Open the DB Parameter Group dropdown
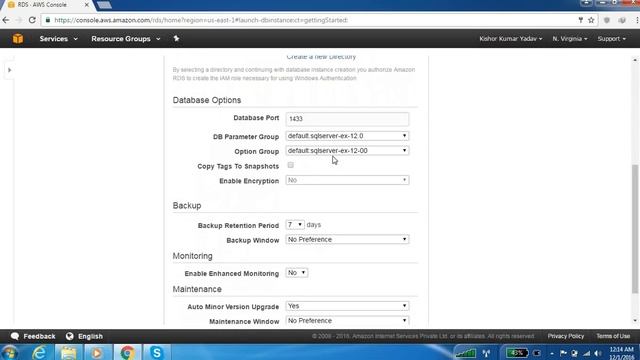 tap(347, 136)
